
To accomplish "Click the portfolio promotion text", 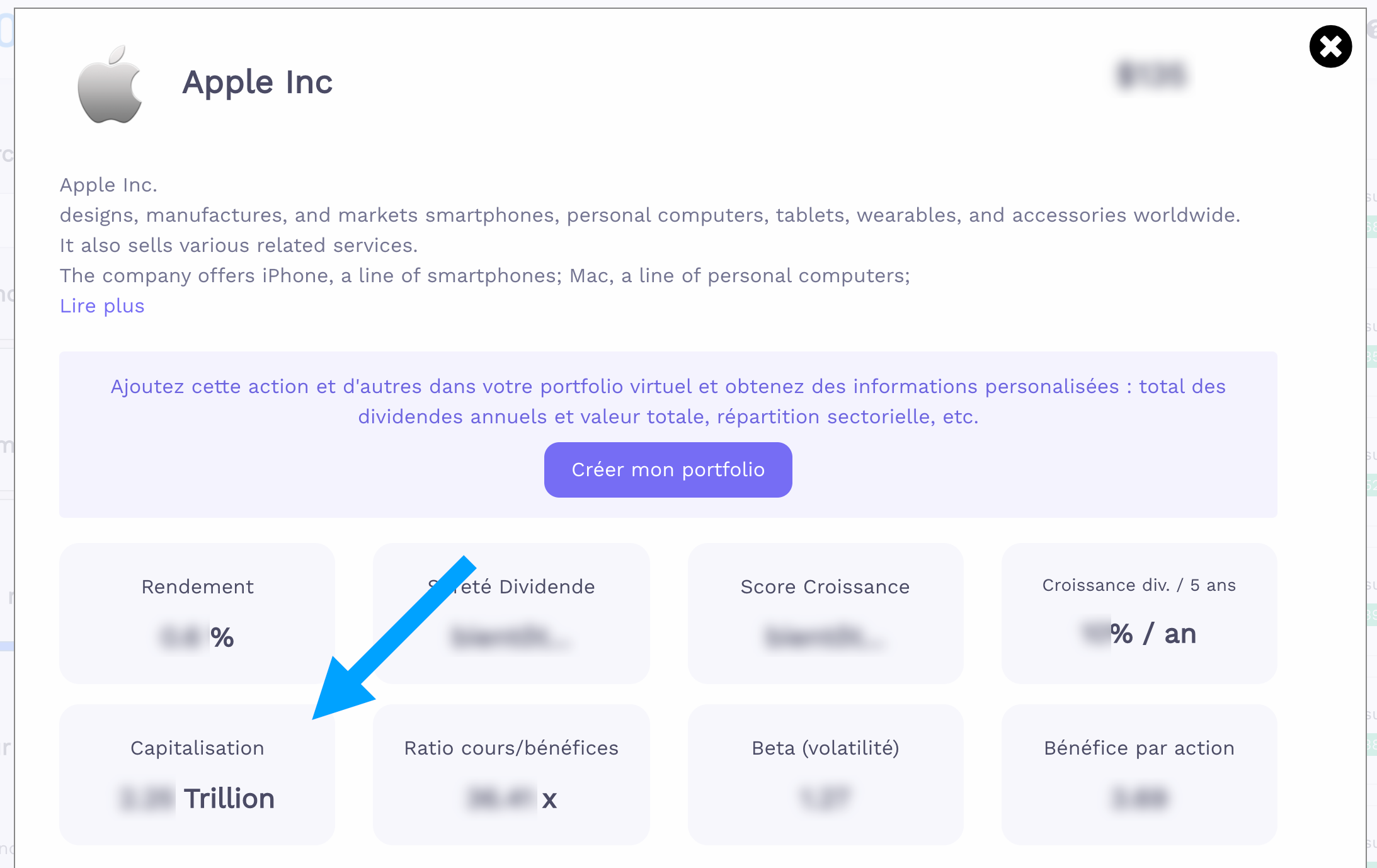I will [668, 401].
